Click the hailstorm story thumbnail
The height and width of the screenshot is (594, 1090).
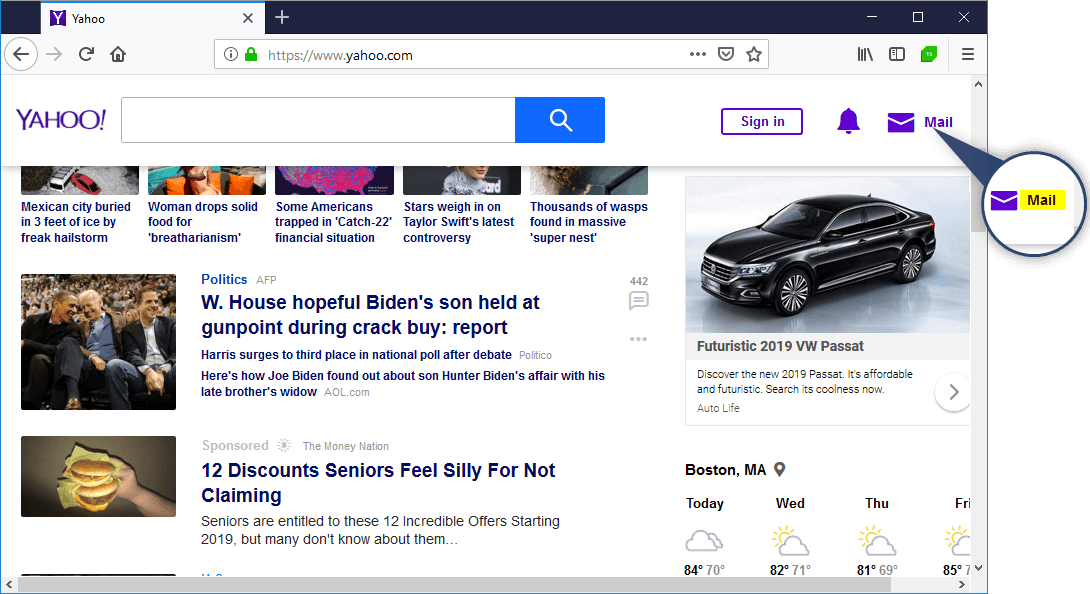80,181
